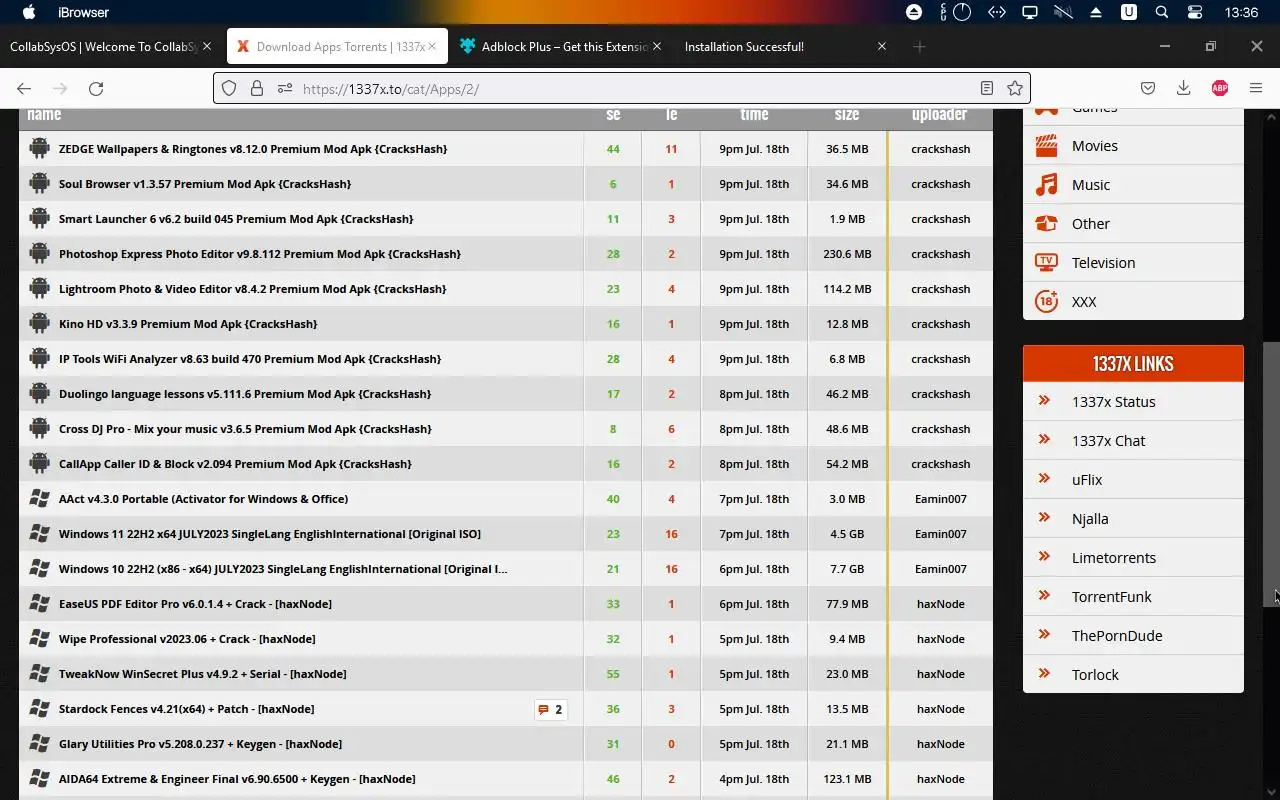This screenshot has width=1280, height=800.
Task: Bookmark this page with the star icon
Action: point(1015,88)
